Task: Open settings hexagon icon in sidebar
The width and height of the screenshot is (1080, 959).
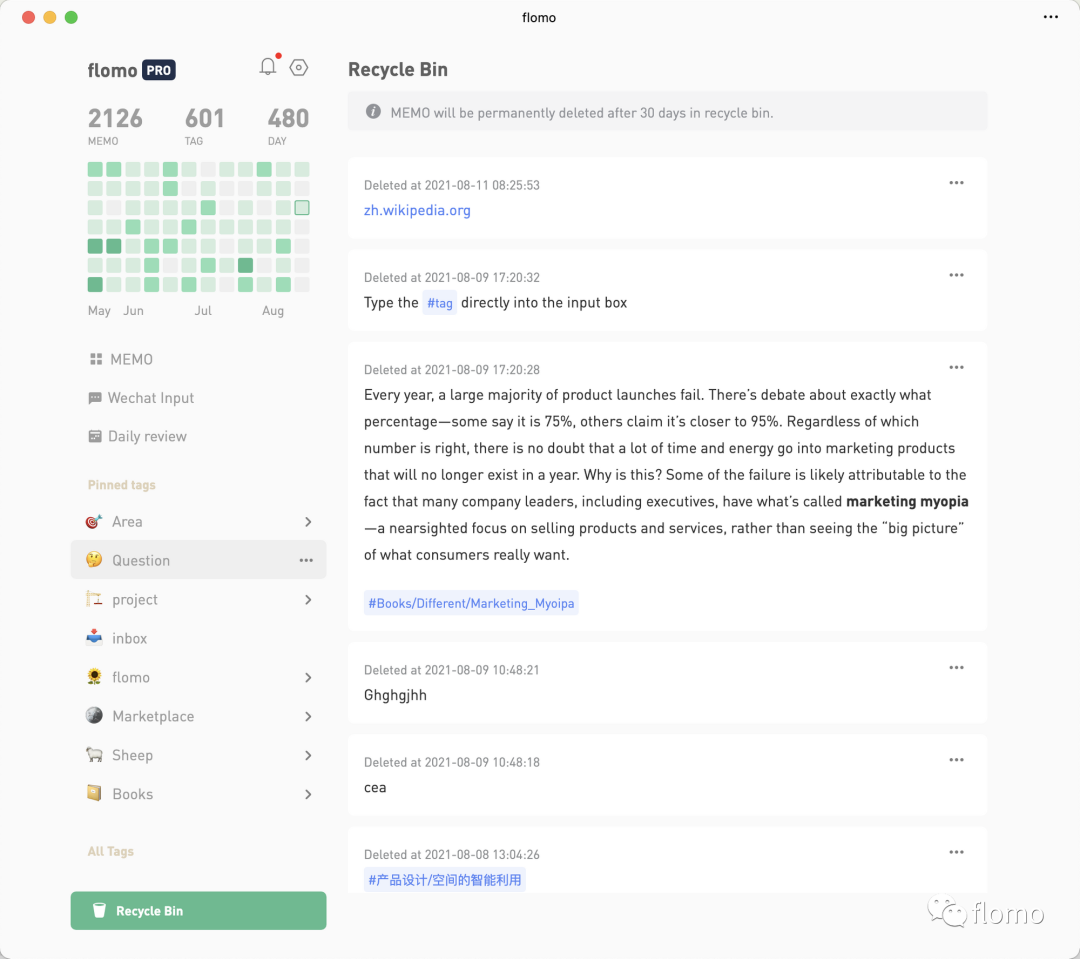Action: (299, 68)
